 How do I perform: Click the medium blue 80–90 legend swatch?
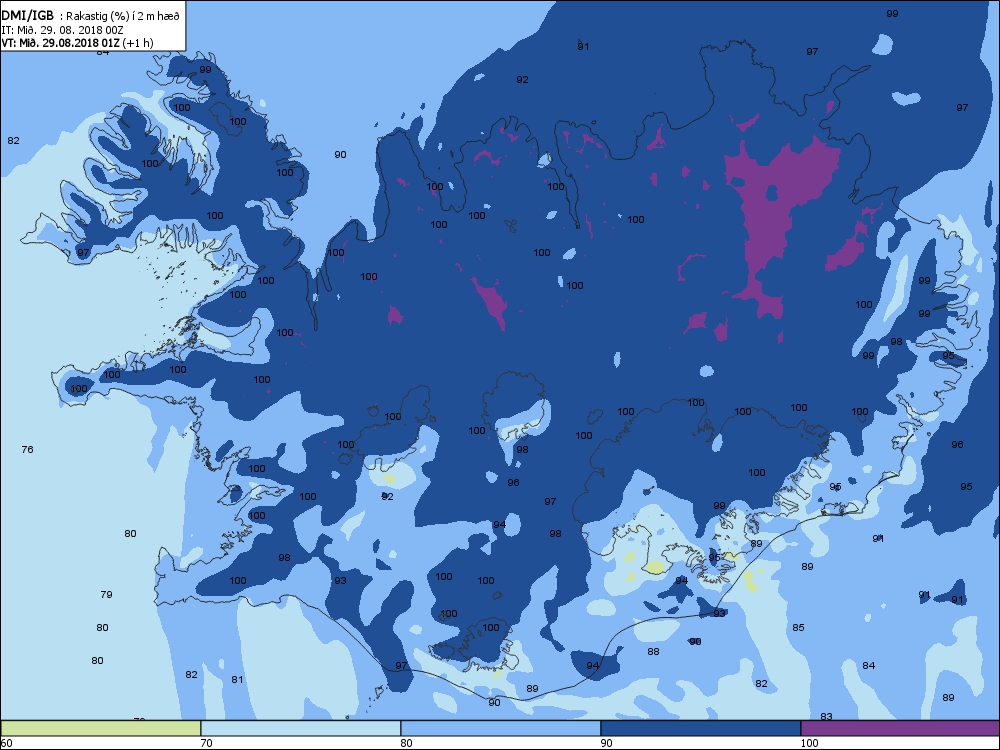click(x=501, y=728)
